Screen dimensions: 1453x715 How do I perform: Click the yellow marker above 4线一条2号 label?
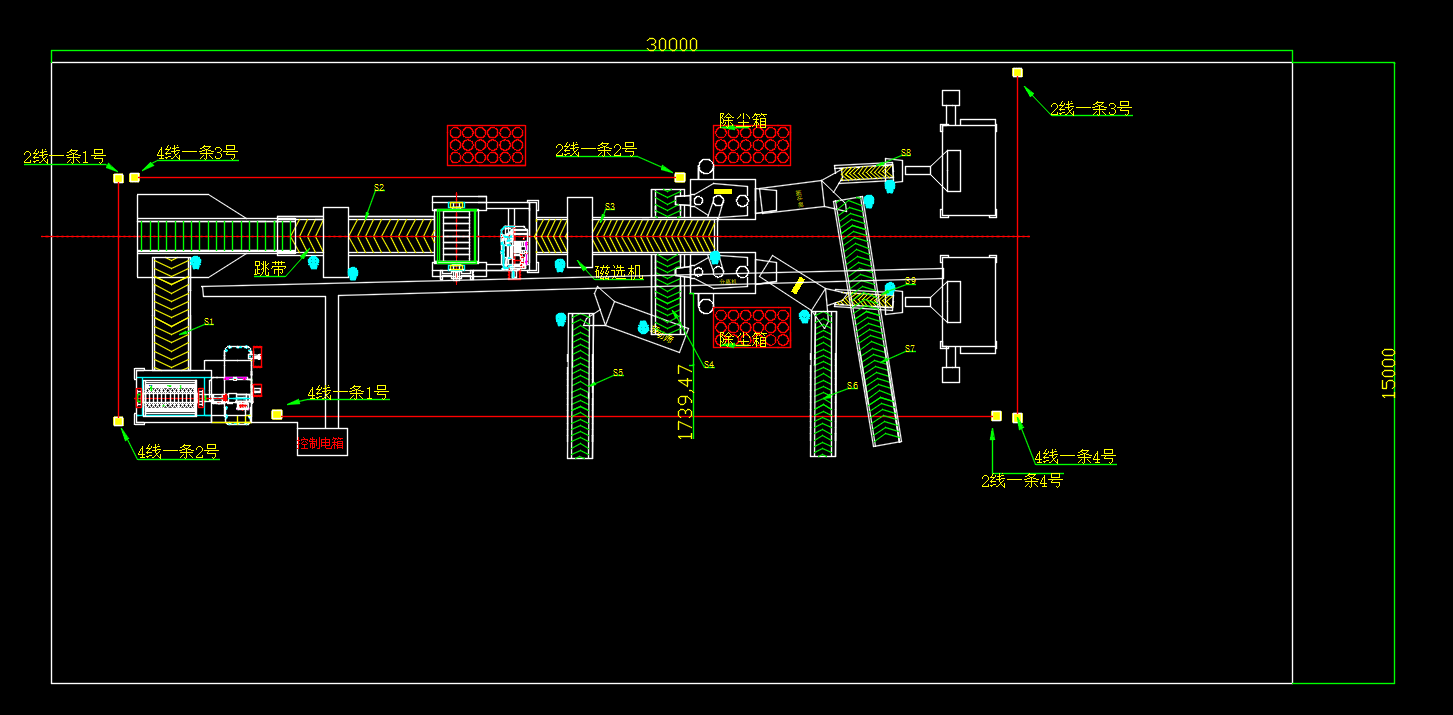(118, 421)
